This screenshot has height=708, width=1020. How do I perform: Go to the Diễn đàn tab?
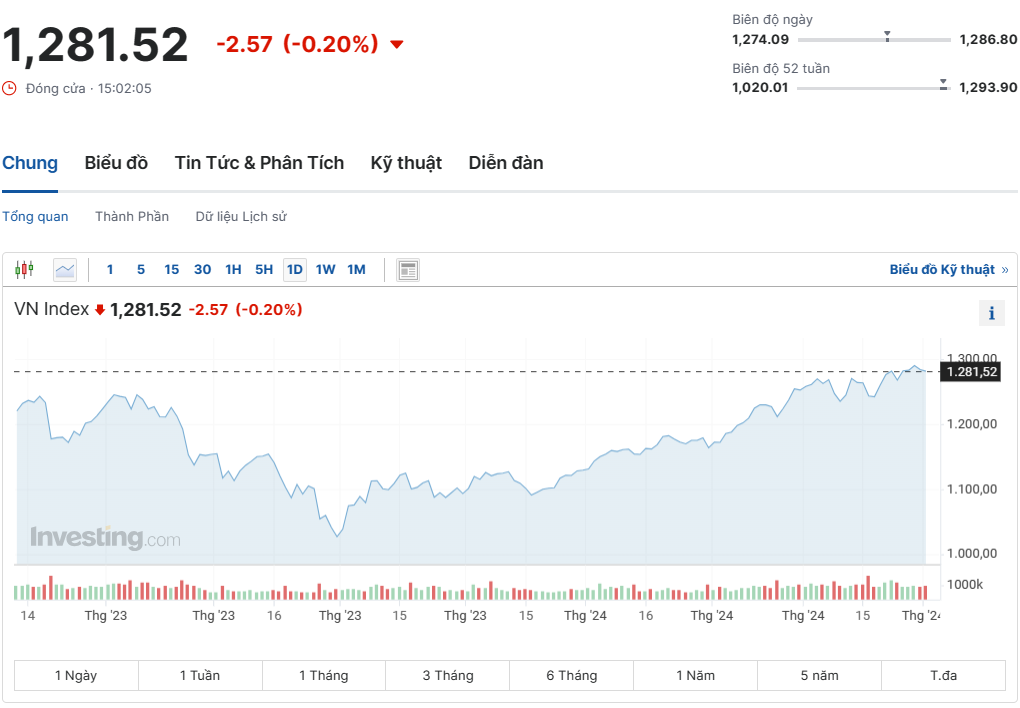pos(506,163)
